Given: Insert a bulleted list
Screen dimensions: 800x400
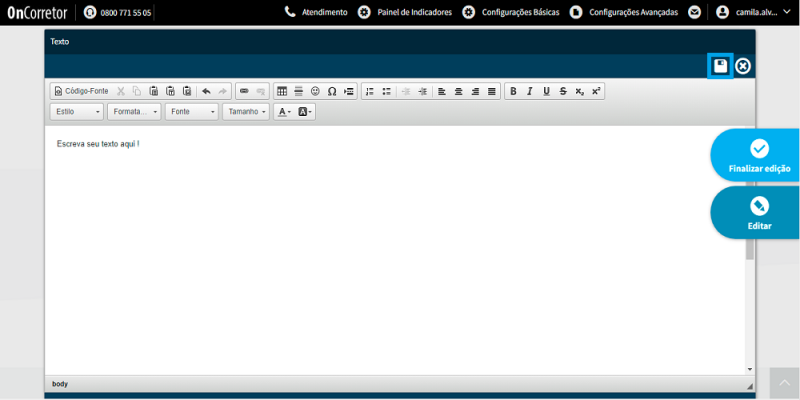Looking at the screenshot, I should (x=387, y=91).
